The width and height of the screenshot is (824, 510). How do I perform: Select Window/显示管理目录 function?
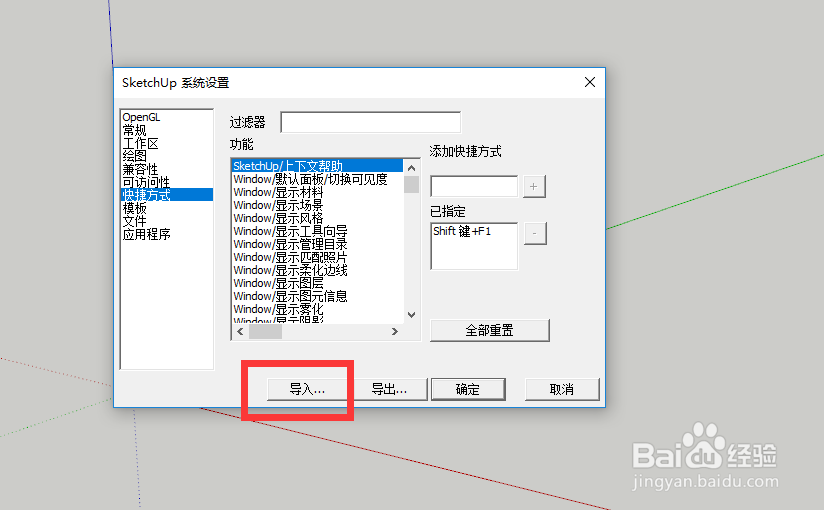pos(317,244)
